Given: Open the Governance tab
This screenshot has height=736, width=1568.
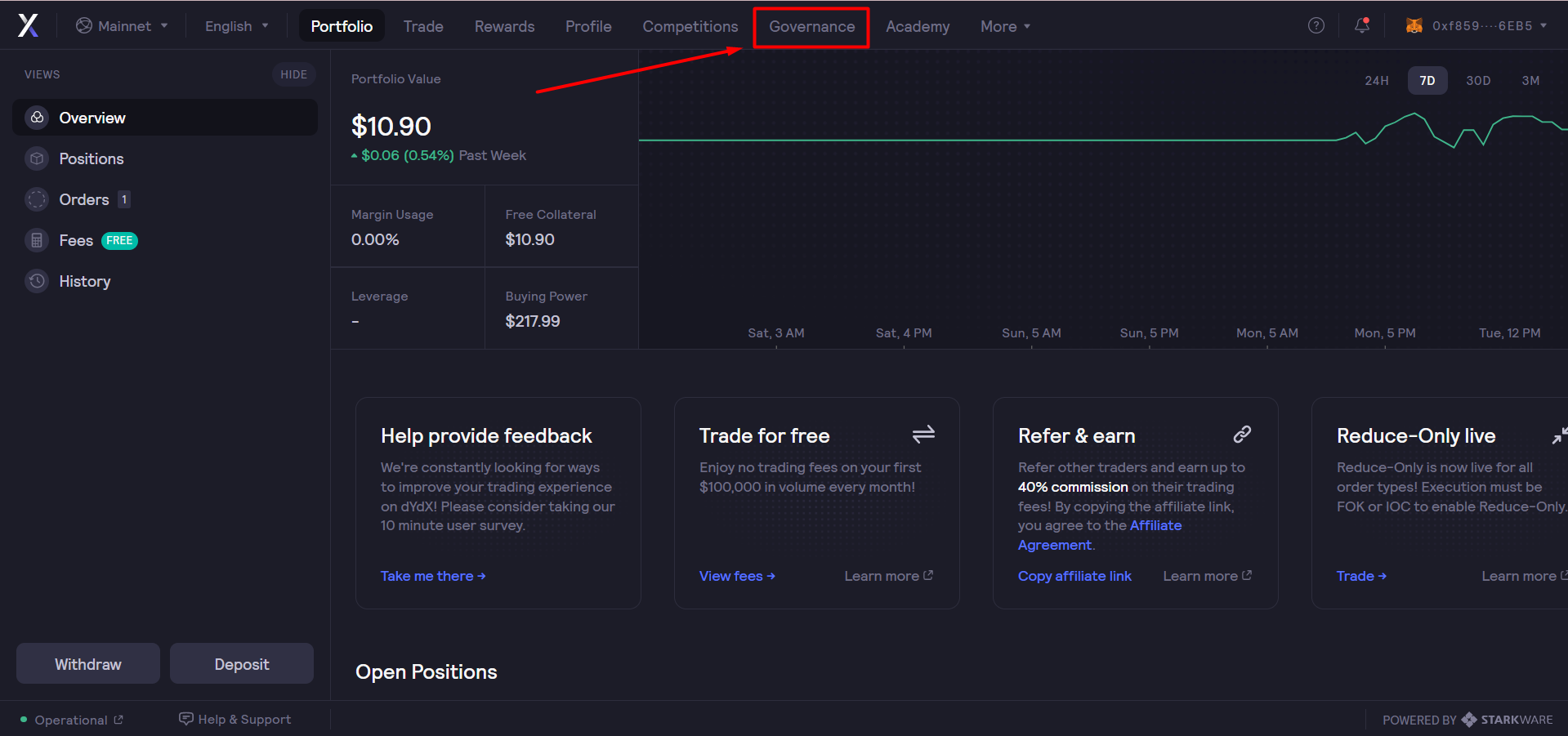Looking at the screenshot, I should pyautogui.click(x=811, y=26).
